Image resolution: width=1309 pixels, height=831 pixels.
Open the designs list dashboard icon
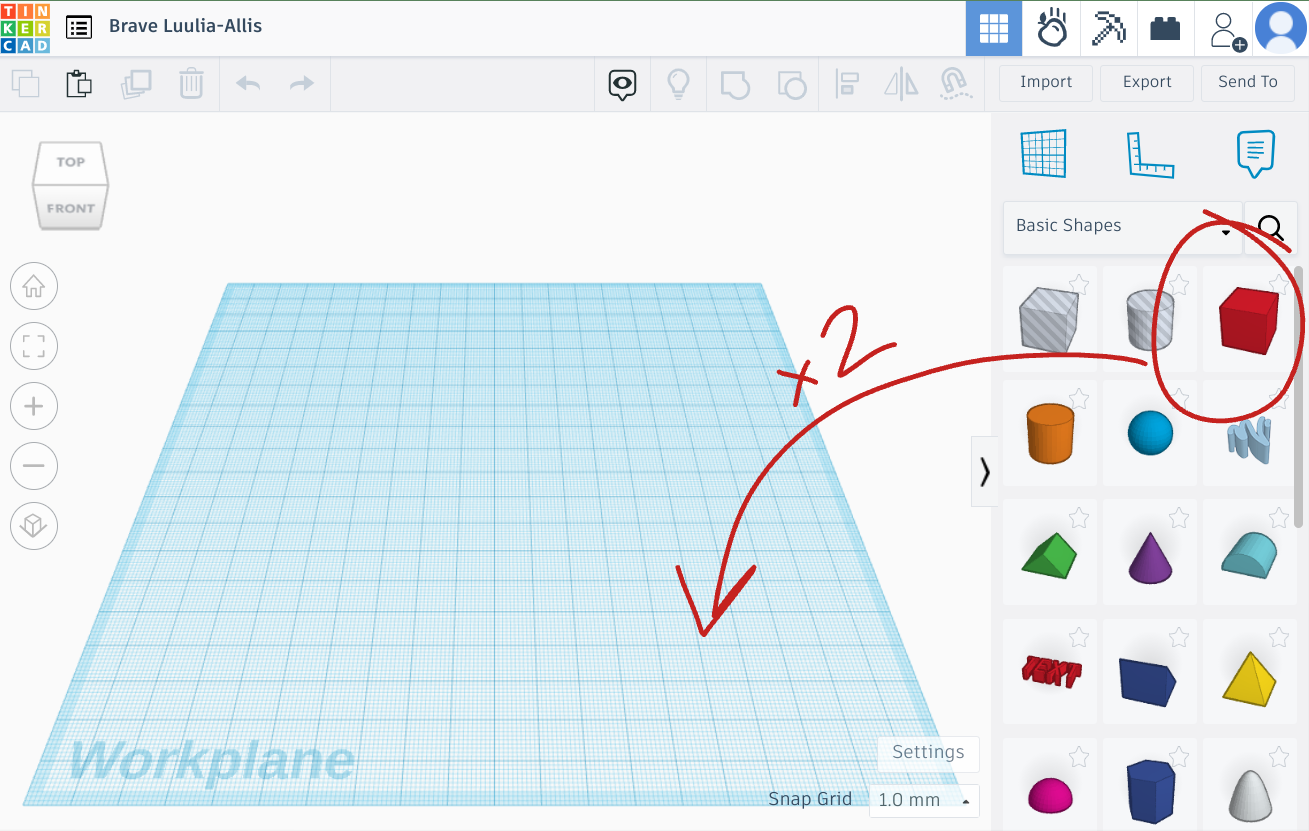(x=78, y=27)
